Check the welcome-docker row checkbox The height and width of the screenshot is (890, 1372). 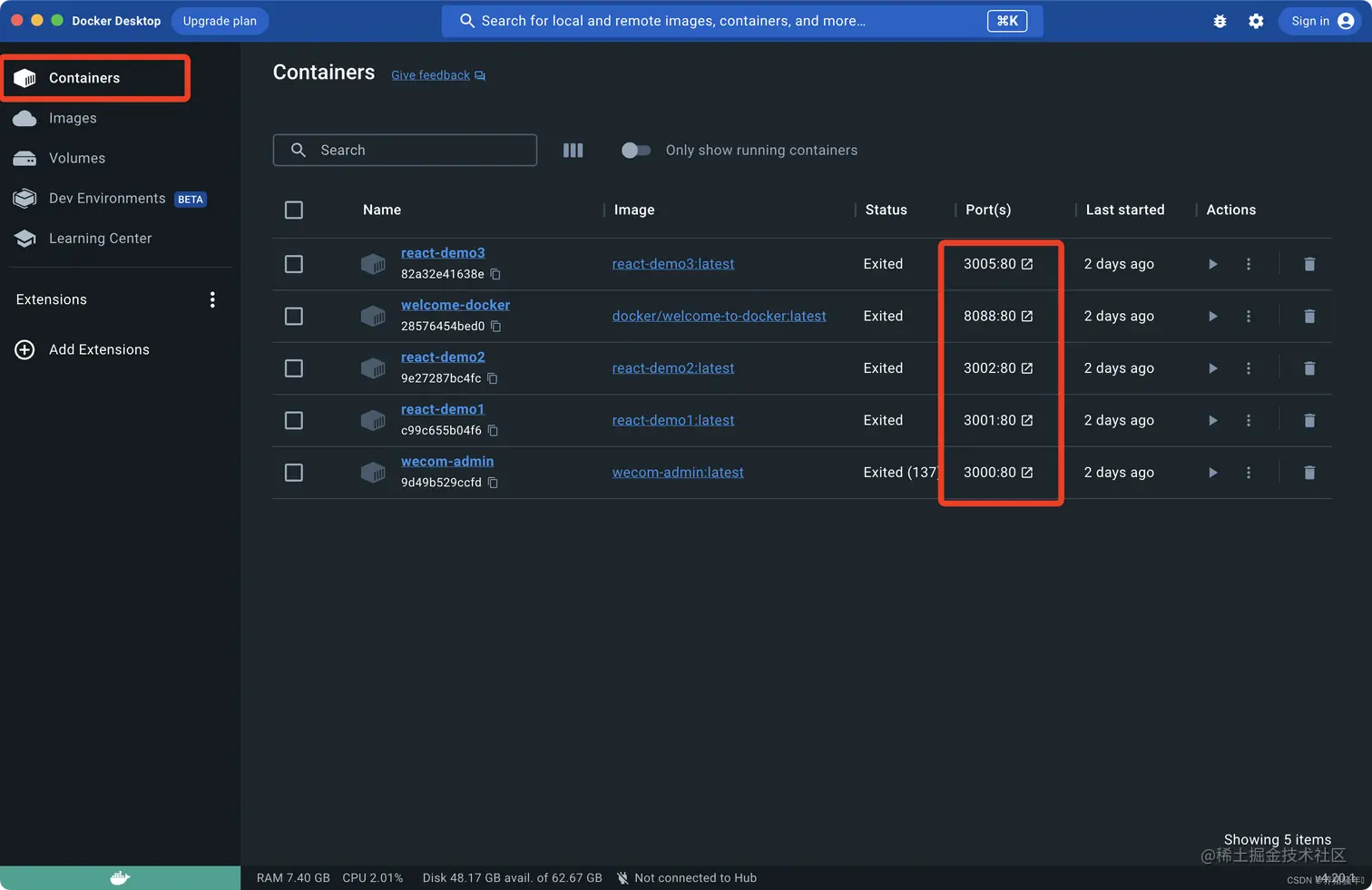click(294, 317)
